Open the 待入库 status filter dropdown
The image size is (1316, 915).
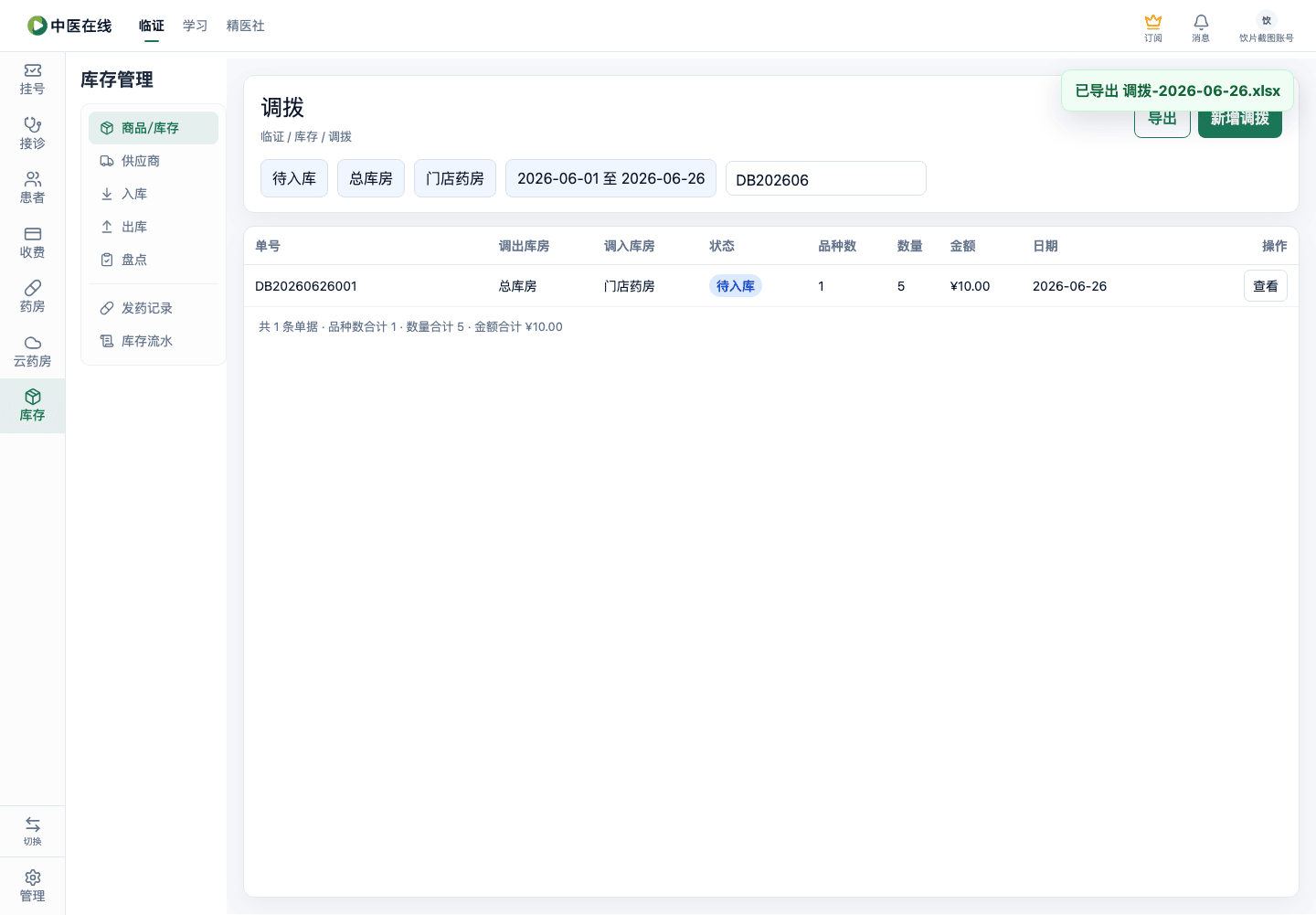pos(294,178)
